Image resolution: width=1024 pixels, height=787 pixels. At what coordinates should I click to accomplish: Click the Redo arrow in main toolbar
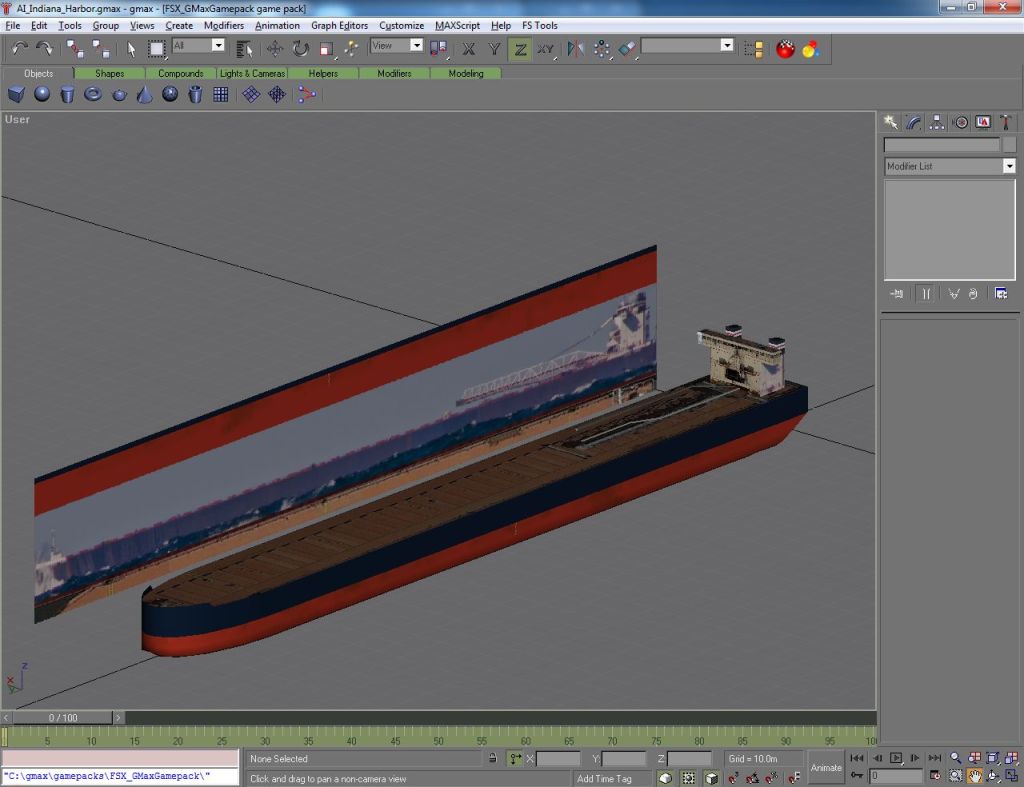click(44, 48)
